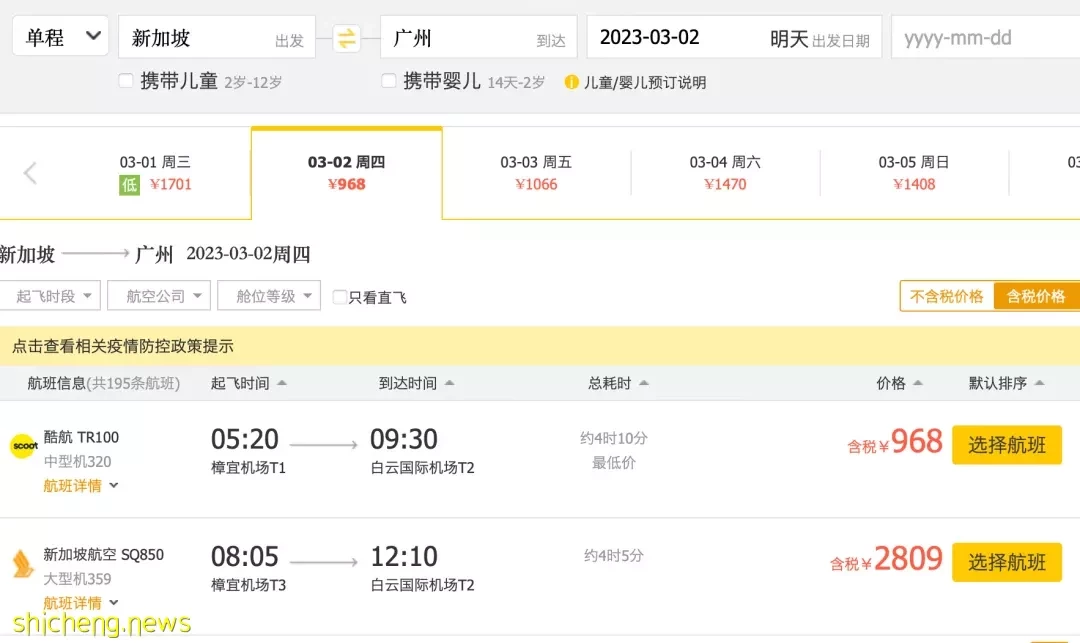Open the epidemic policy notice banner
The height and width of the screenshot is (643, 1080).
pos(540,346)
